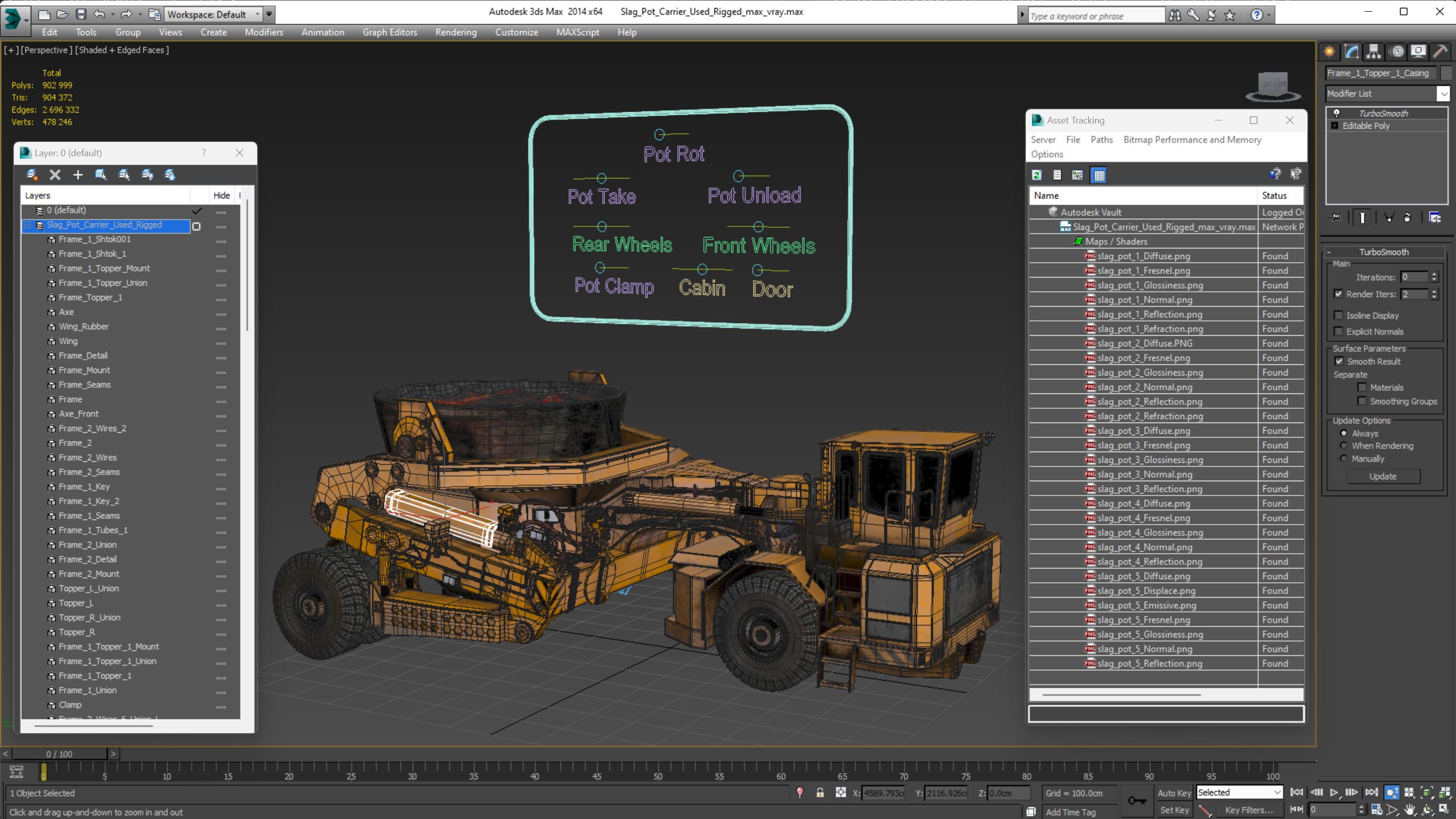Open the Modifier List dropdown
The height and width of the screenshot is (819, 1456).
[x=1444, y=94]
